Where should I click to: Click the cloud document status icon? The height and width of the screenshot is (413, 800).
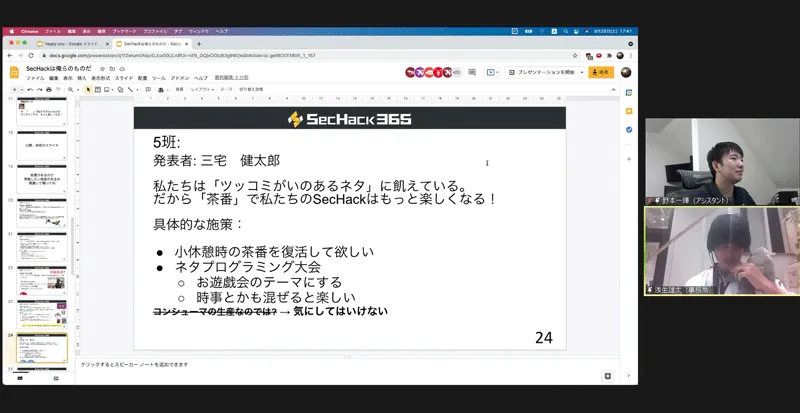[122, 69]
